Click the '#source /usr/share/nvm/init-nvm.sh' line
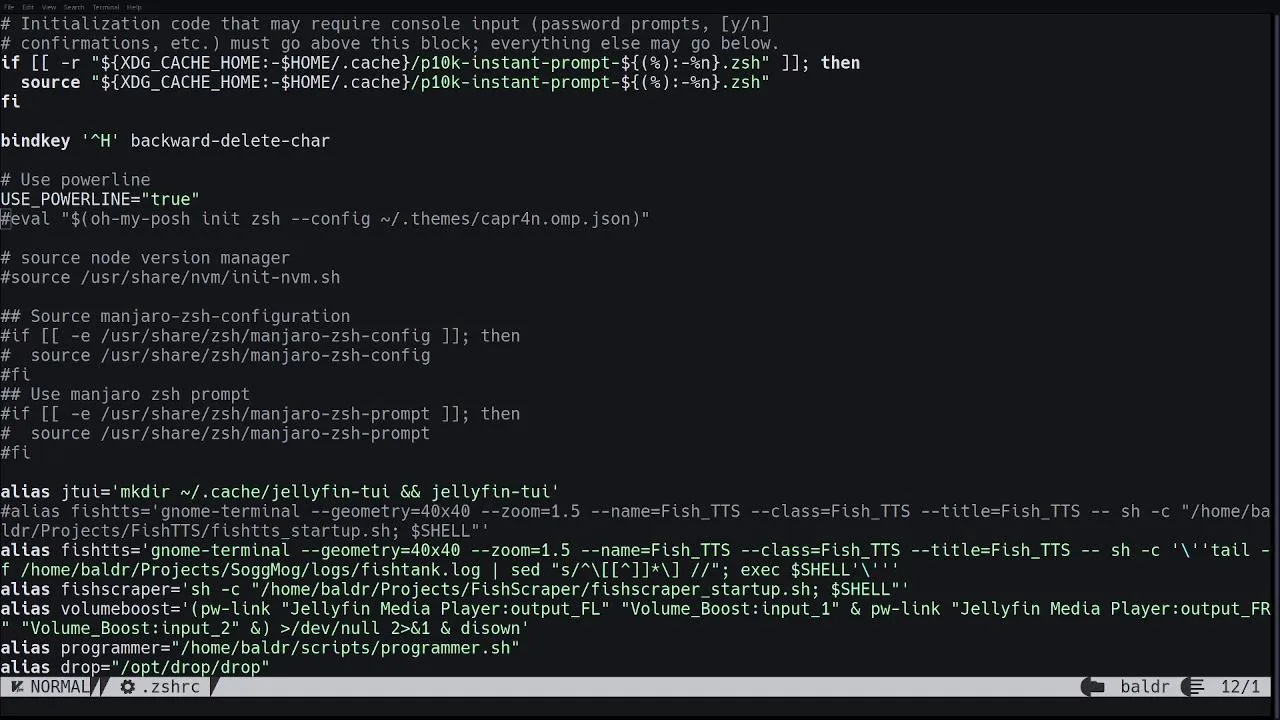This screenshot has height=720, width=1280. pos(170,277)
